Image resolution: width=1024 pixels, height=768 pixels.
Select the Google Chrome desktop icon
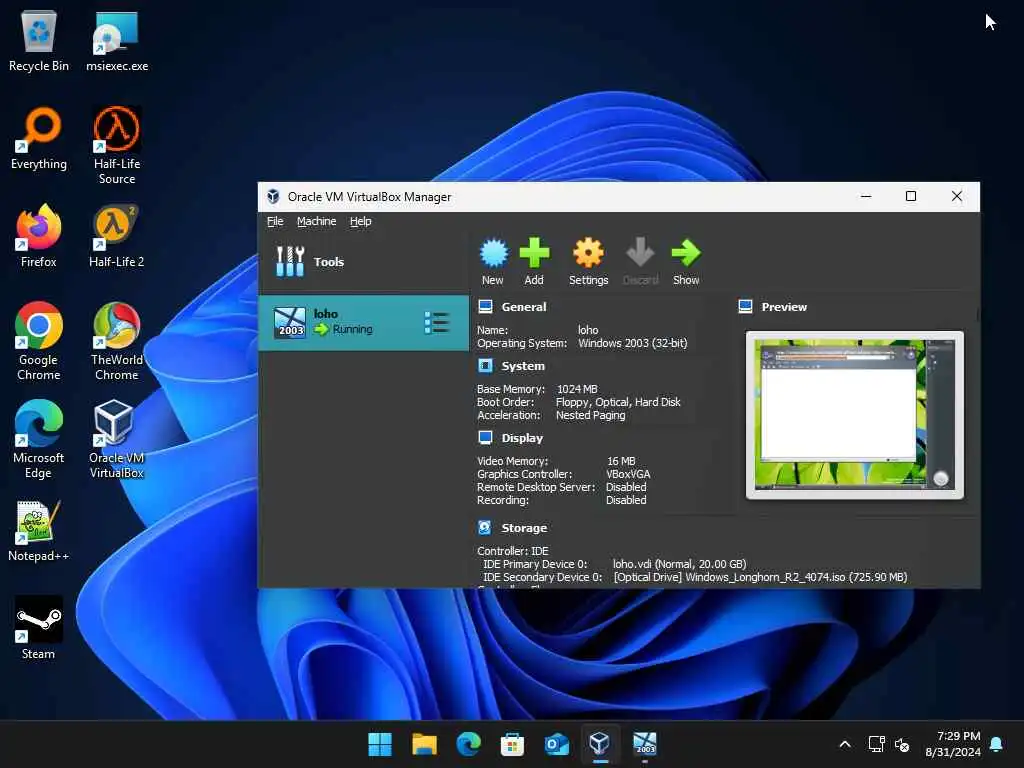[39, 342]
